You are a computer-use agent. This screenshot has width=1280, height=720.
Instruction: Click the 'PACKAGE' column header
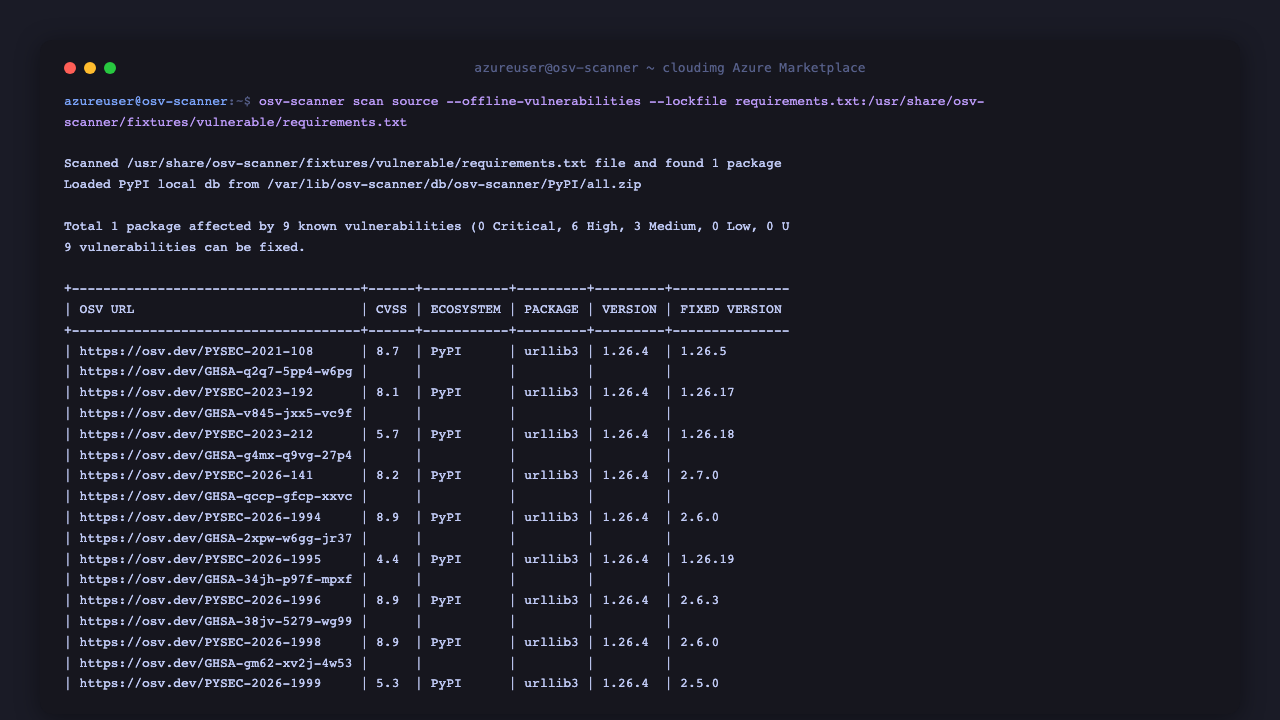tap(551, 309)
